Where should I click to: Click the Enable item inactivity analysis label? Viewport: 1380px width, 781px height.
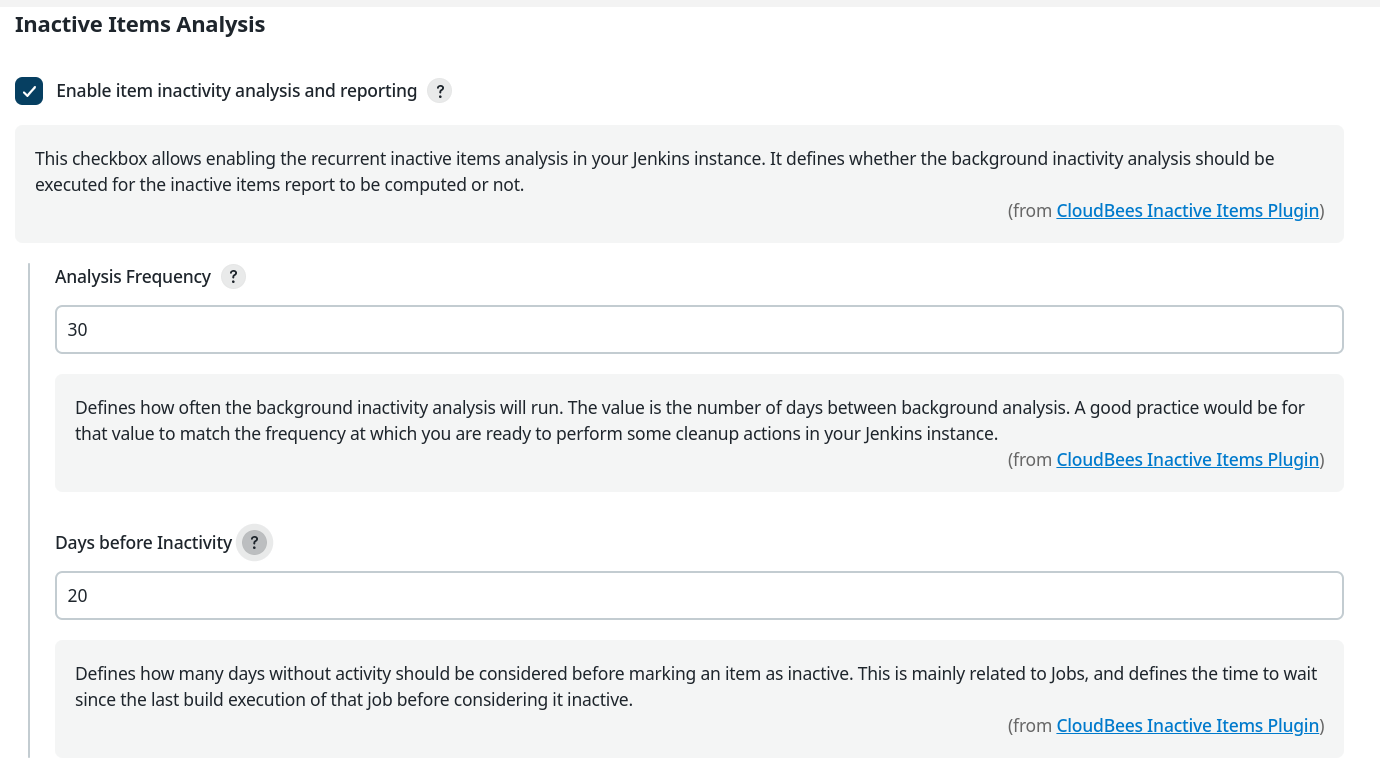237,91
